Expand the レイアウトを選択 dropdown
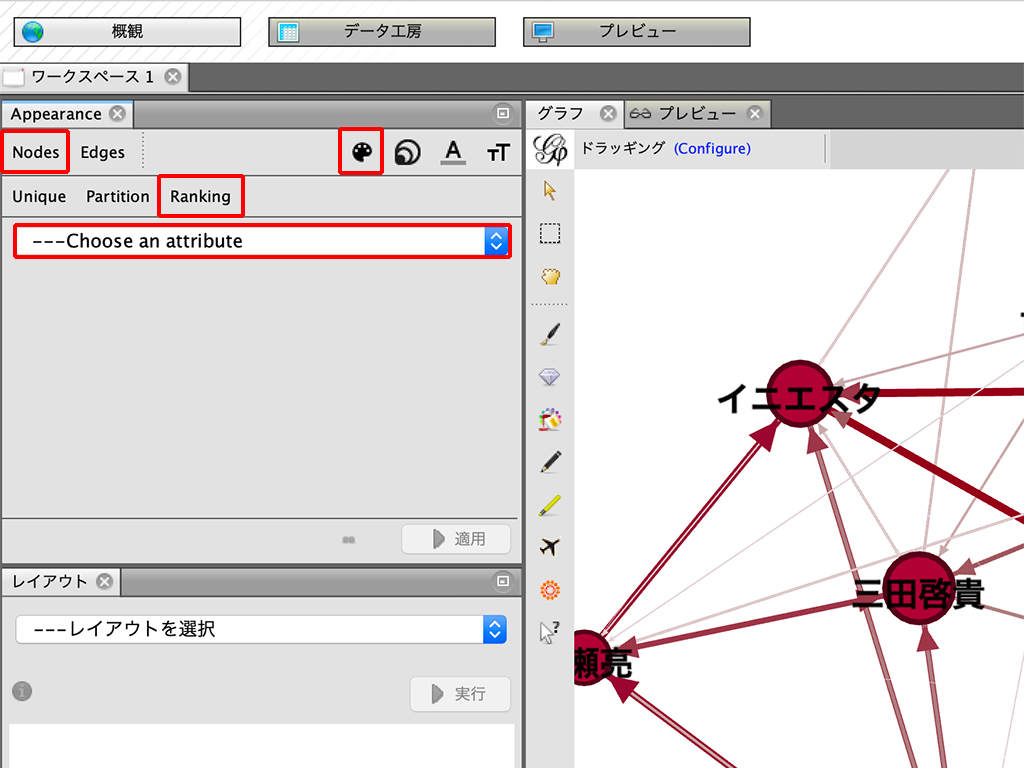The width and height of the screenshot is (1024, 768). pyautogui.click(x=262, y=629)
